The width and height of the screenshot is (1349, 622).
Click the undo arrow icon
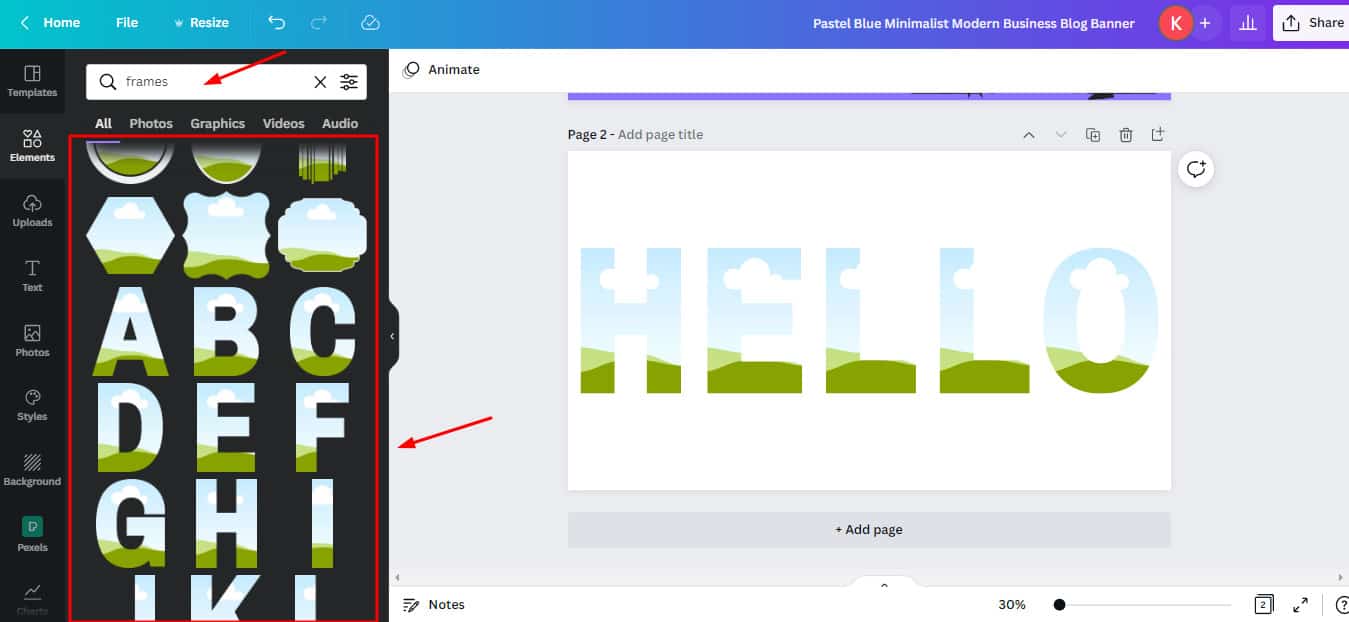(277, 22)
